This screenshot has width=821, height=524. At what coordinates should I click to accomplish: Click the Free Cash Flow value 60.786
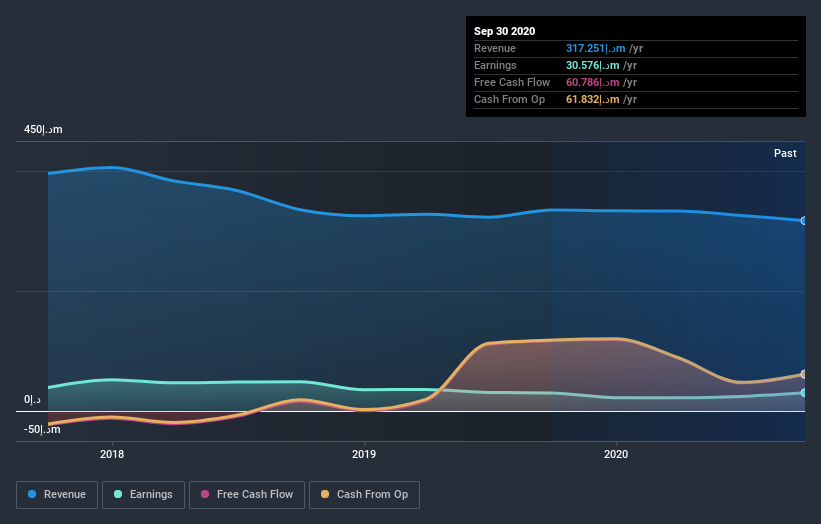click(x=593, y=83)
